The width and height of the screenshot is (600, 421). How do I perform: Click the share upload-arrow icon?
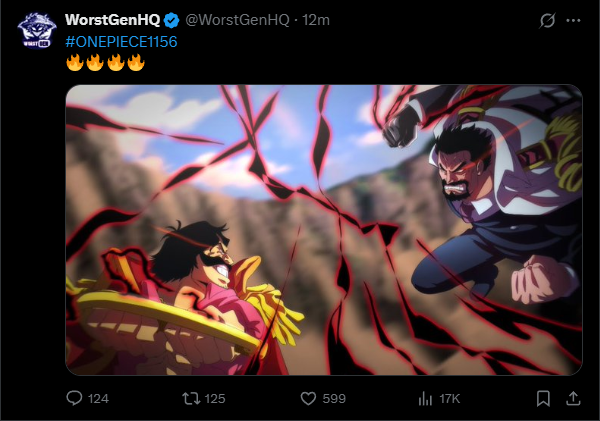click(573, 398)
